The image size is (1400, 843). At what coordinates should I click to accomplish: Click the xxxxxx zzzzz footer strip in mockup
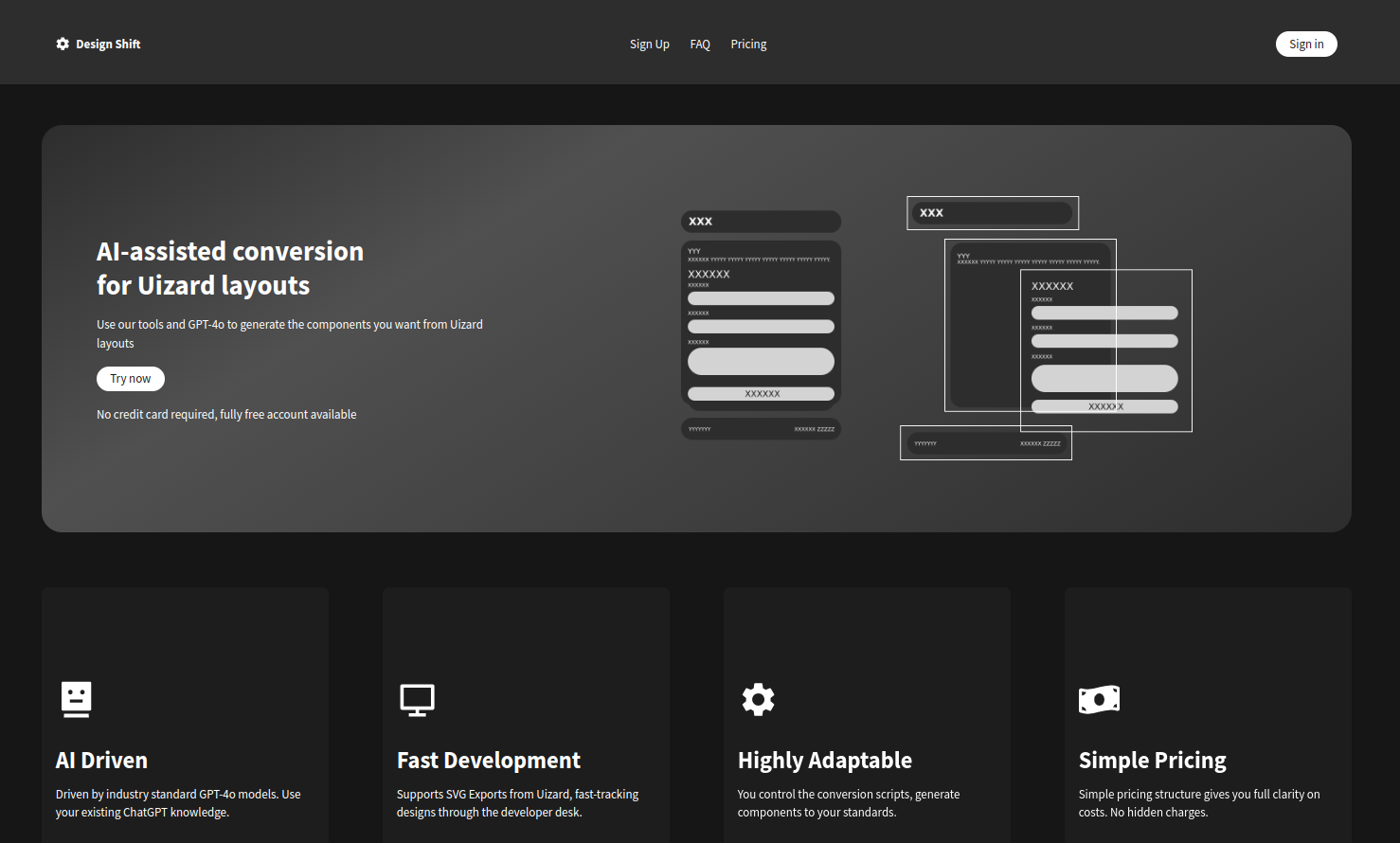(x=761, y=428)
